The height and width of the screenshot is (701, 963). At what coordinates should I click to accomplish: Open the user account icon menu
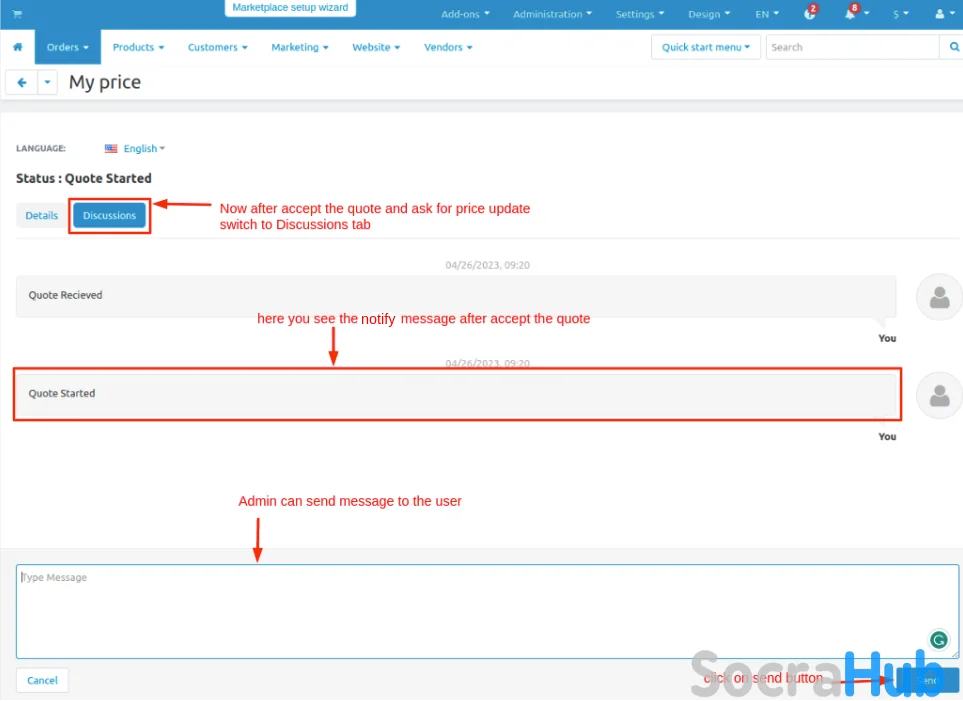coord(945,14)
